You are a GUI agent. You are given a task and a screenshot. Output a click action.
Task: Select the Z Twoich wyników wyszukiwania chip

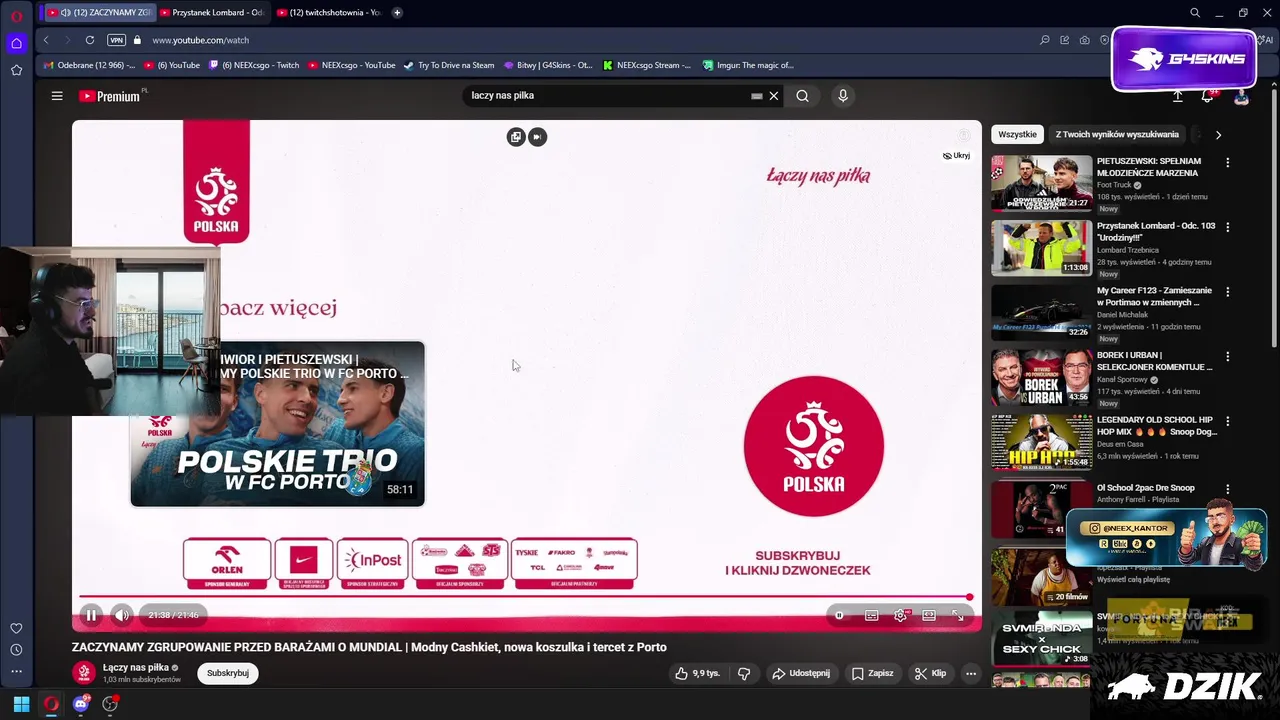[x=1117, y=134]
